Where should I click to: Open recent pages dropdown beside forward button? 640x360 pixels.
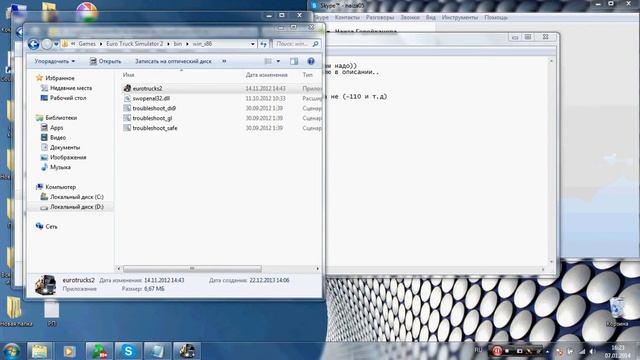(x=56, y=44)
